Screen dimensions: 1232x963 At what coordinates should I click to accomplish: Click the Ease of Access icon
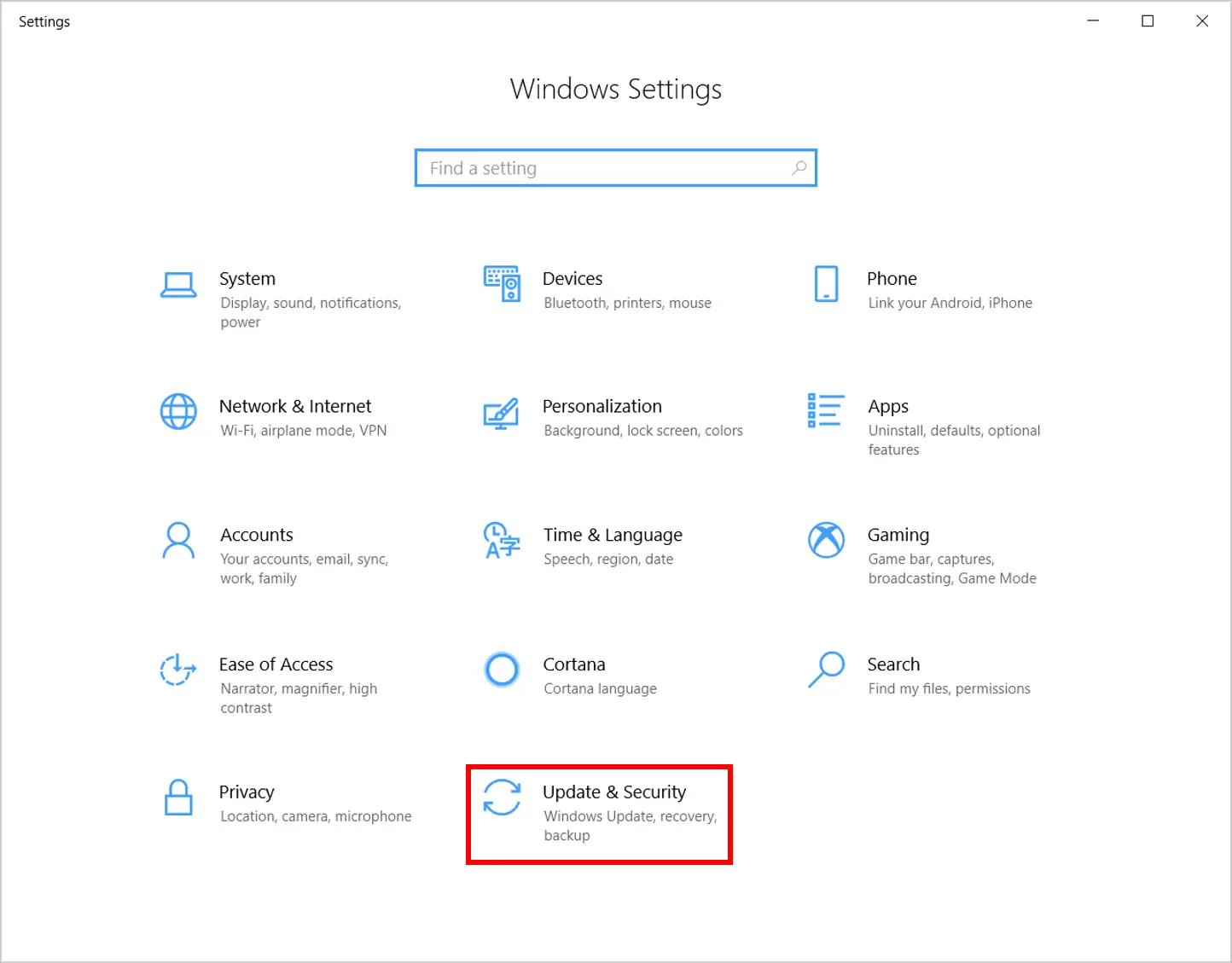tap(178, 670)
